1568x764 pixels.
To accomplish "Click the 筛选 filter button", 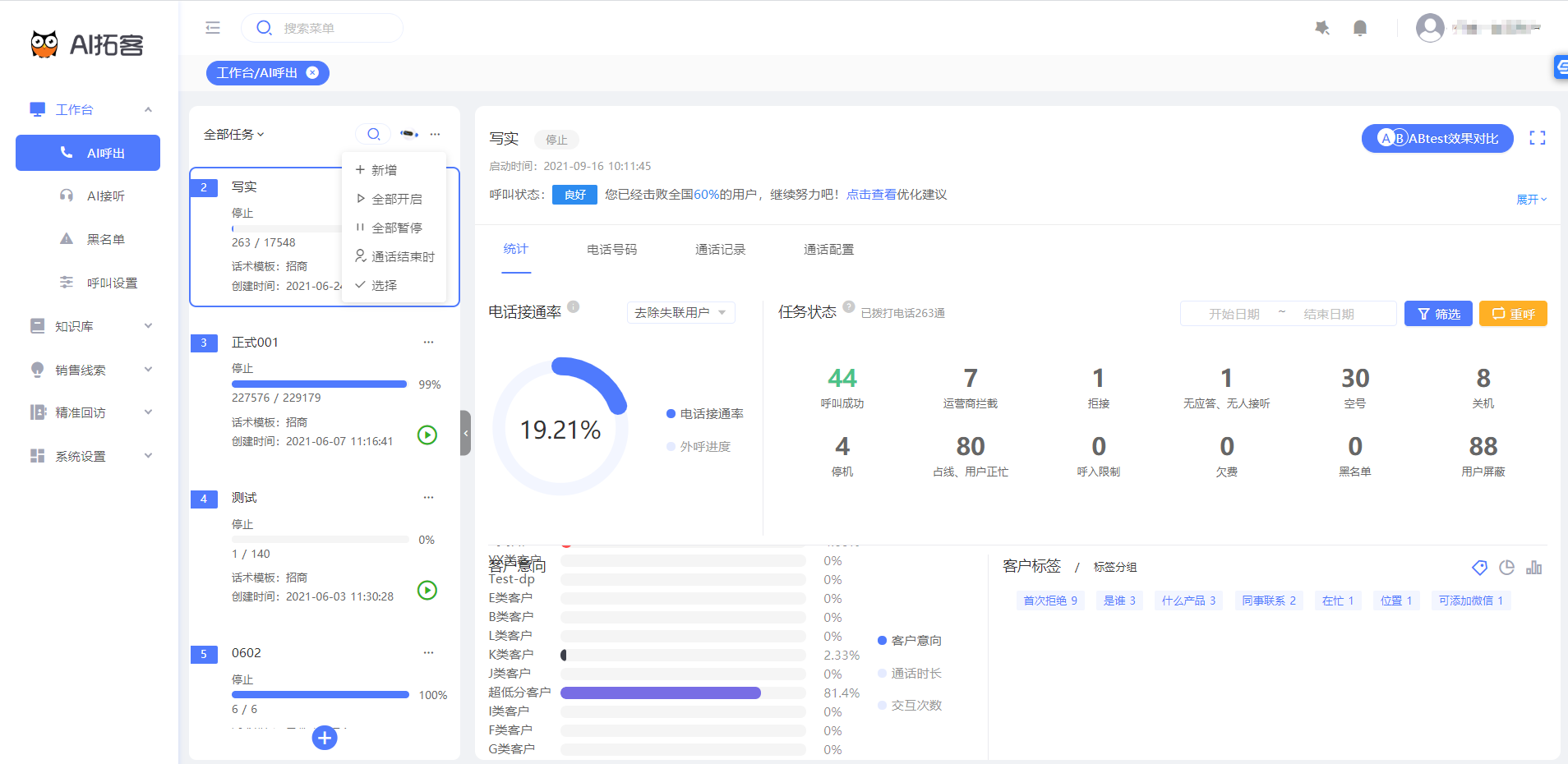I will (1437, 314).
